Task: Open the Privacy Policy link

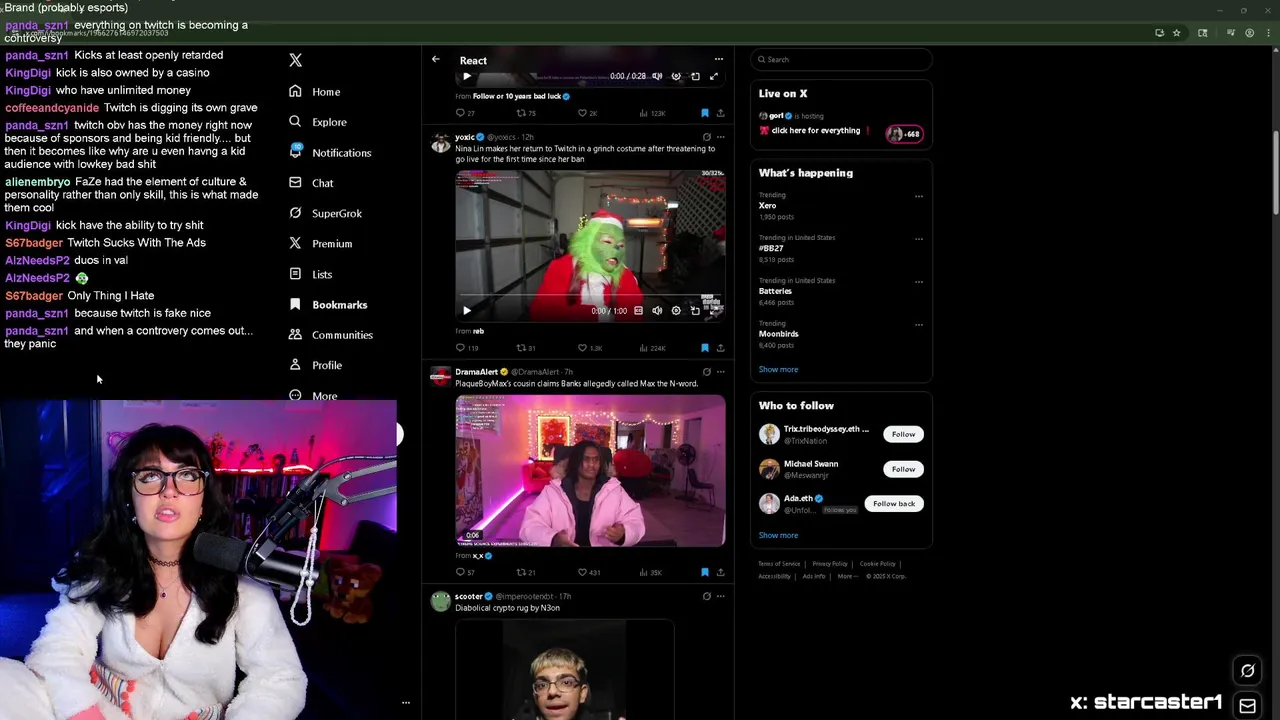Action: [x=830, y=564]
